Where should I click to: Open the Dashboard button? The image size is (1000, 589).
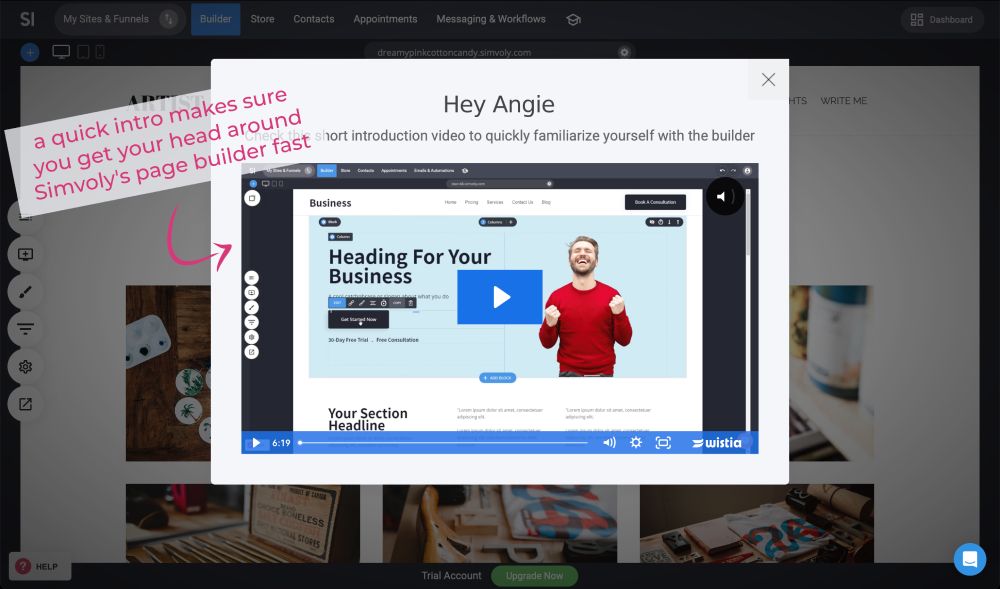point(942,20)
